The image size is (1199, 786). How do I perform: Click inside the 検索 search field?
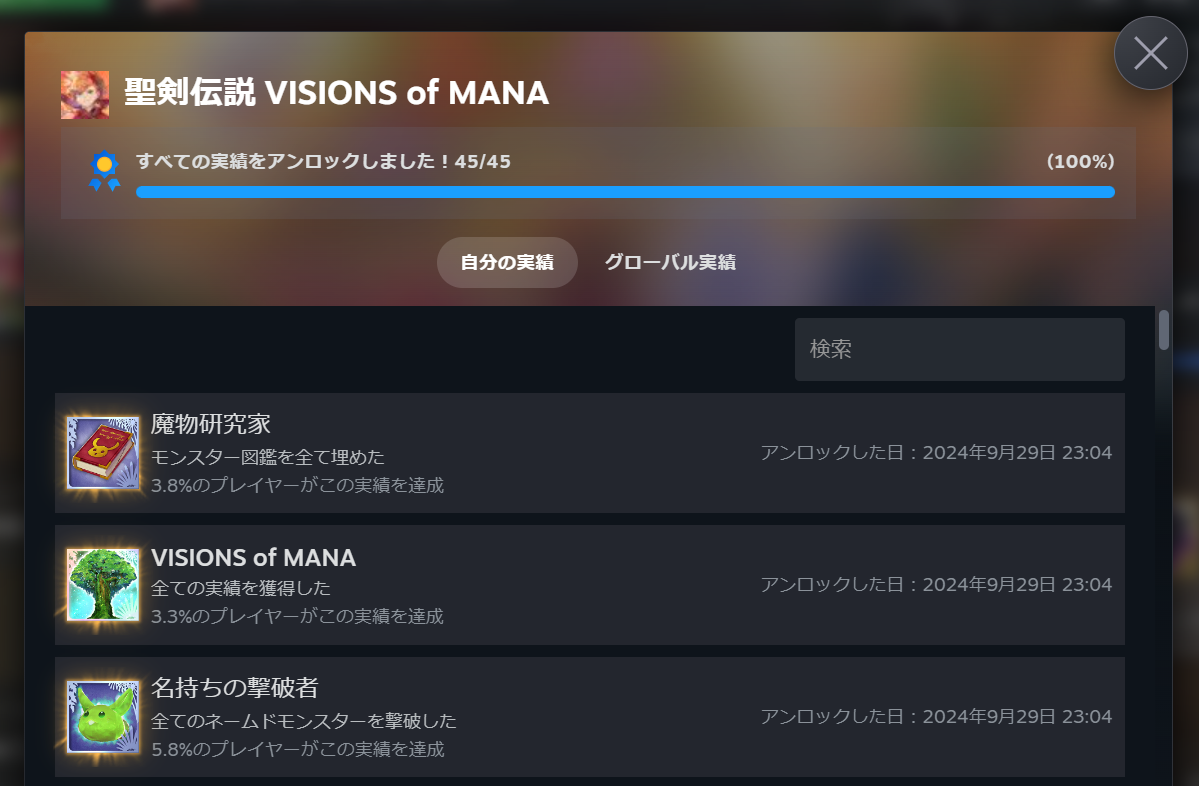coord(959,349)
